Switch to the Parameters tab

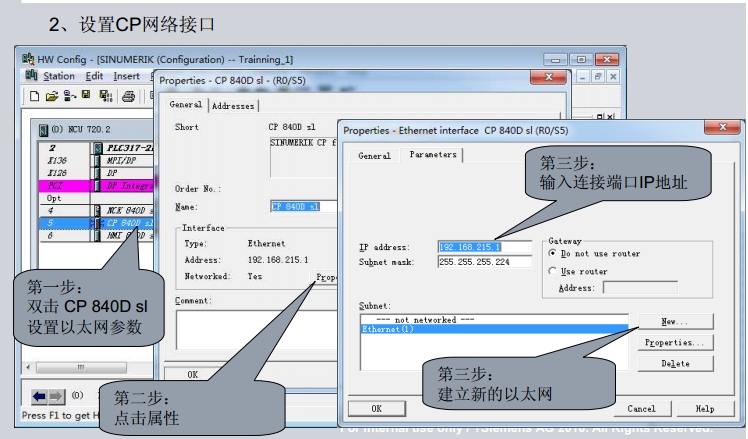tap(433, 155)
